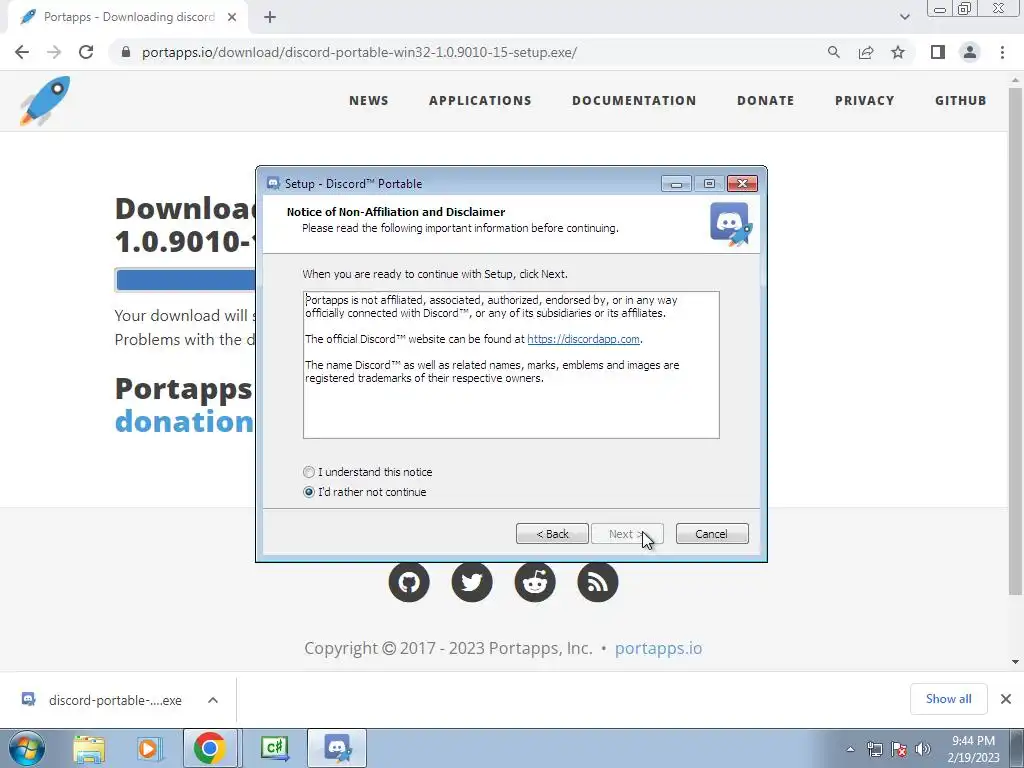The height and width of the screenshot is (768, 1024).
Task: Click the page vertical scrollbar
Action: click(x=1015, y=340)
